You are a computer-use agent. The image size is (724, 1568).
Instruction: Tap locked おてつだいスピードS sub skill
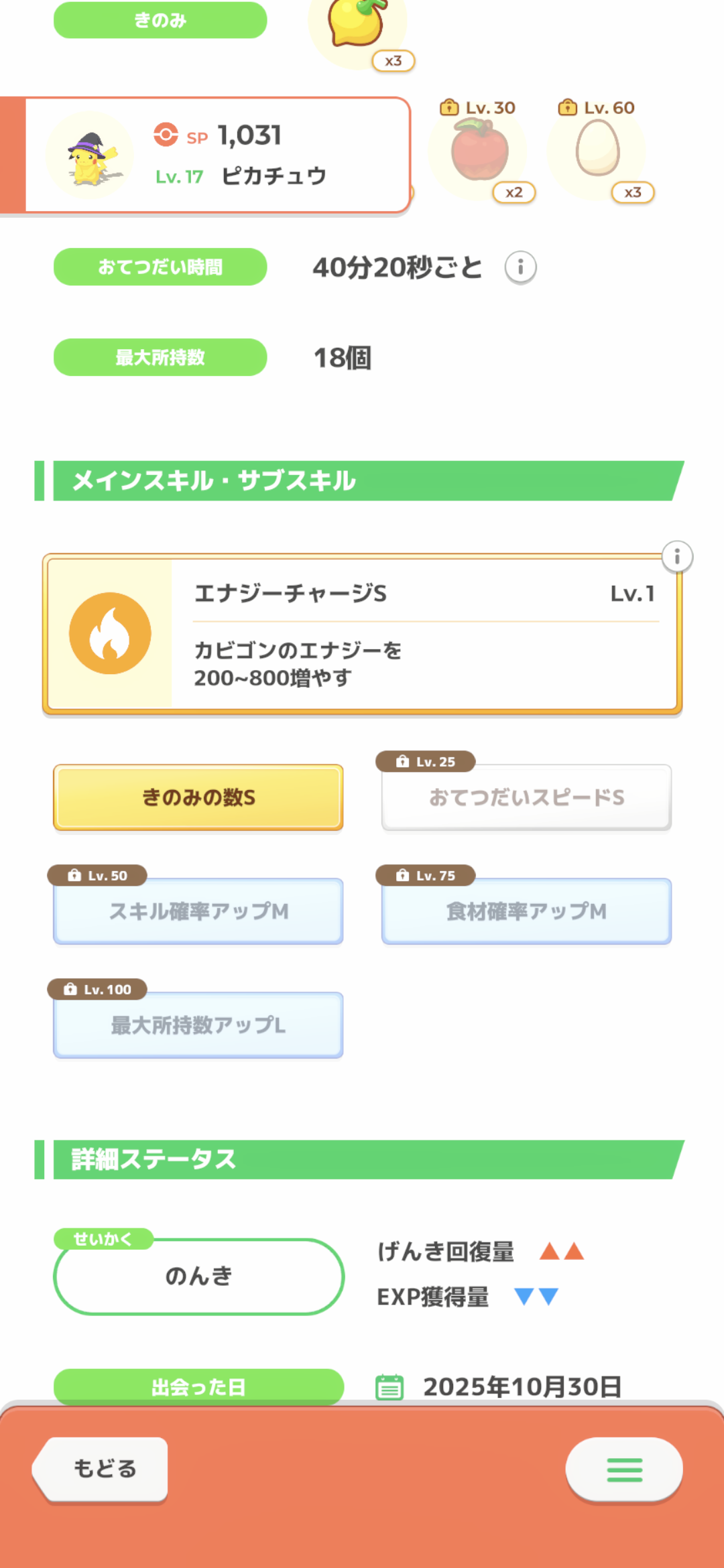point(526,797)
